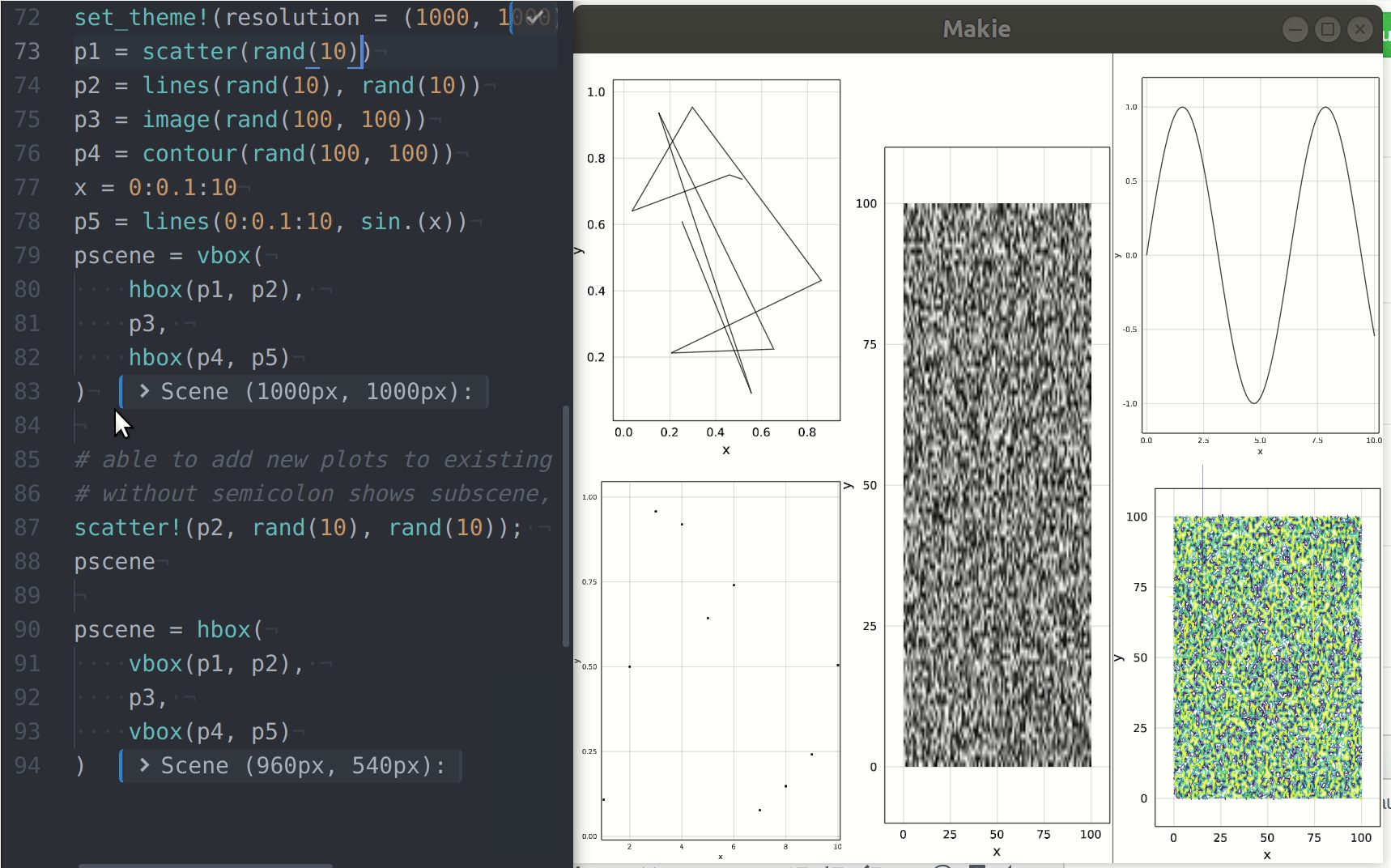1391x868 pixels.
Task: Click the dark square icon in Makie's bottom toolbar
Action: [x=976, y=866]
